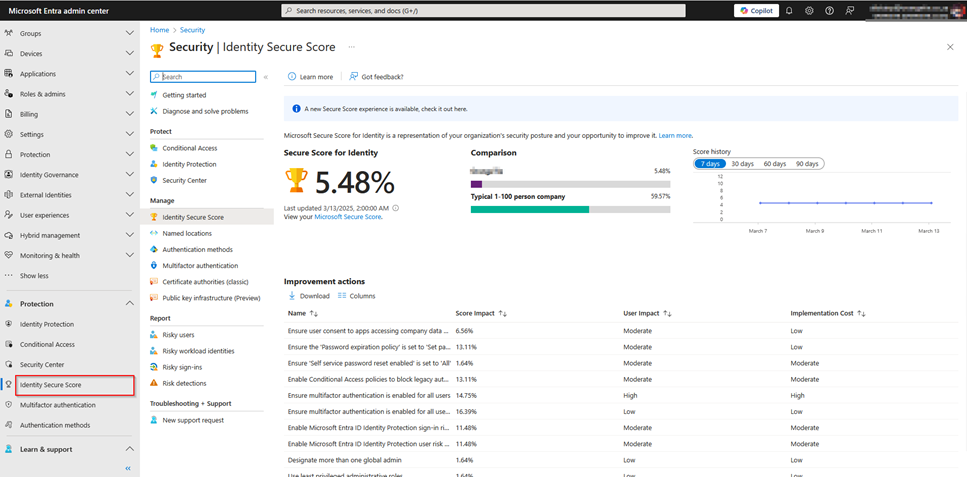Screen dimensions: 967x477
Task: Expand the External Identities chevron
Action: pos(130,195)
